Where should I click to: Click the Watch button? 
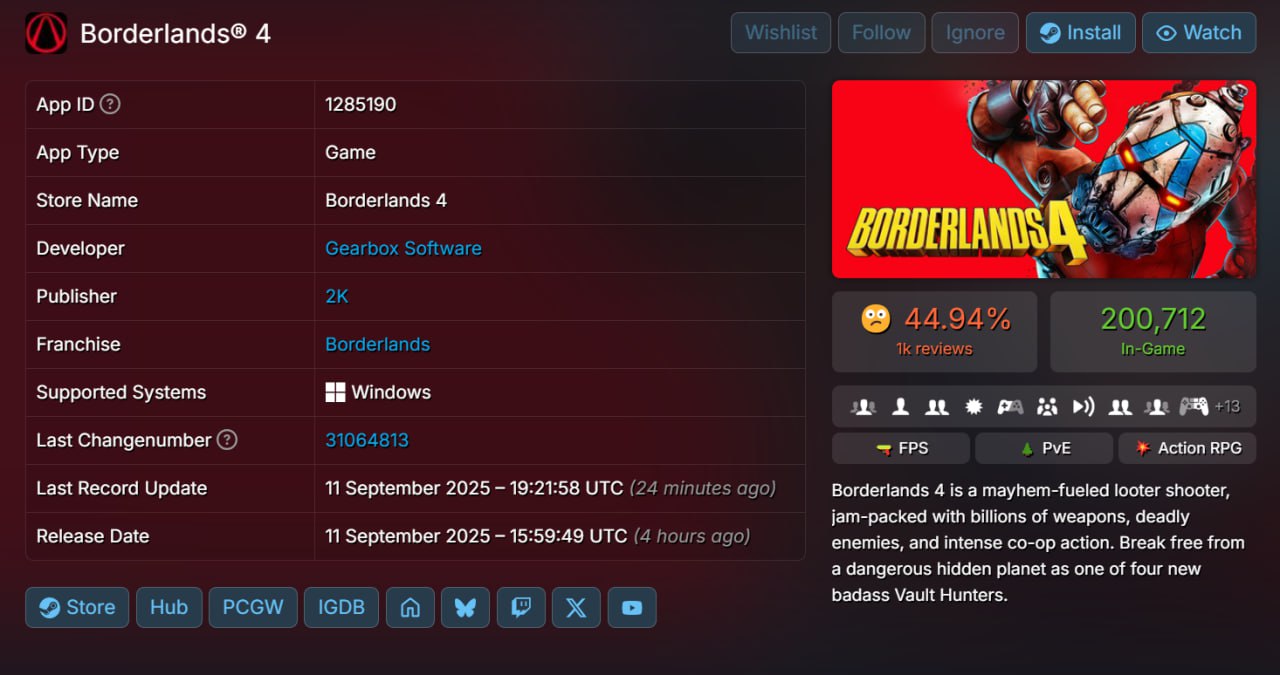click(x=1199, y=33)
